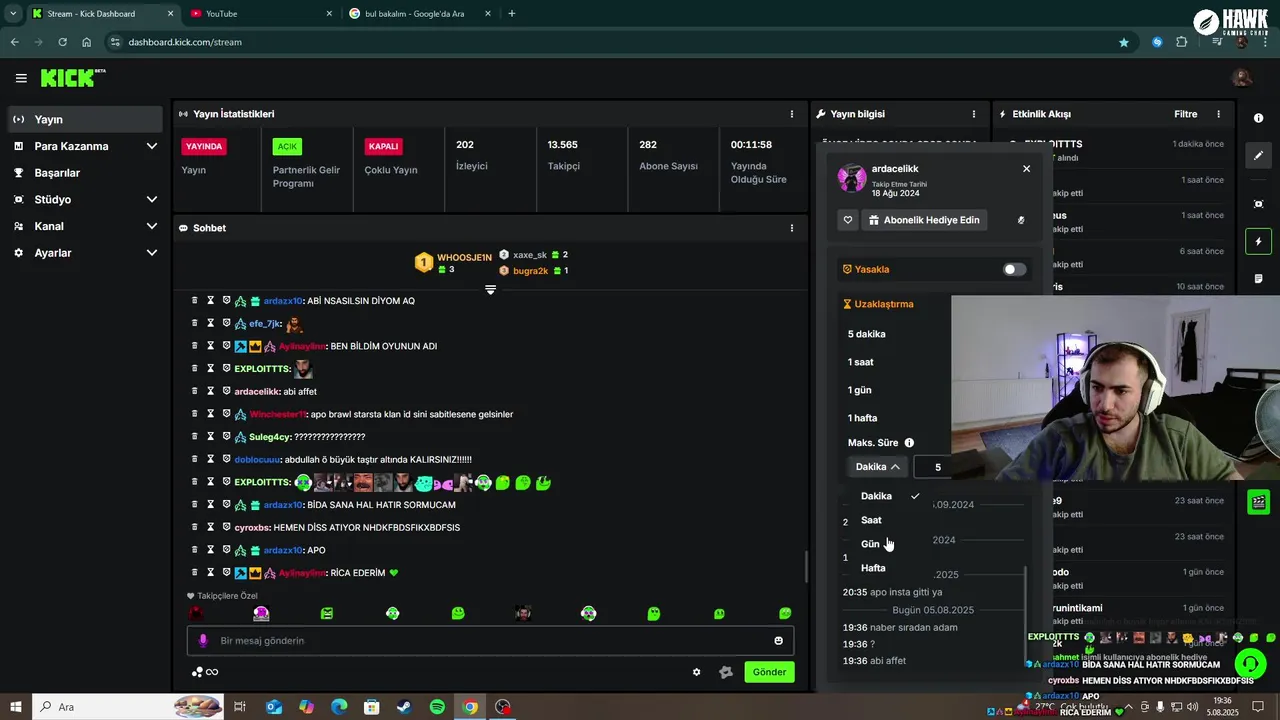This screenshot has height=720, width=1280.
Task: Open the Filtre dropdown in Etkinlik Akışı
Action: (1185, 114)
